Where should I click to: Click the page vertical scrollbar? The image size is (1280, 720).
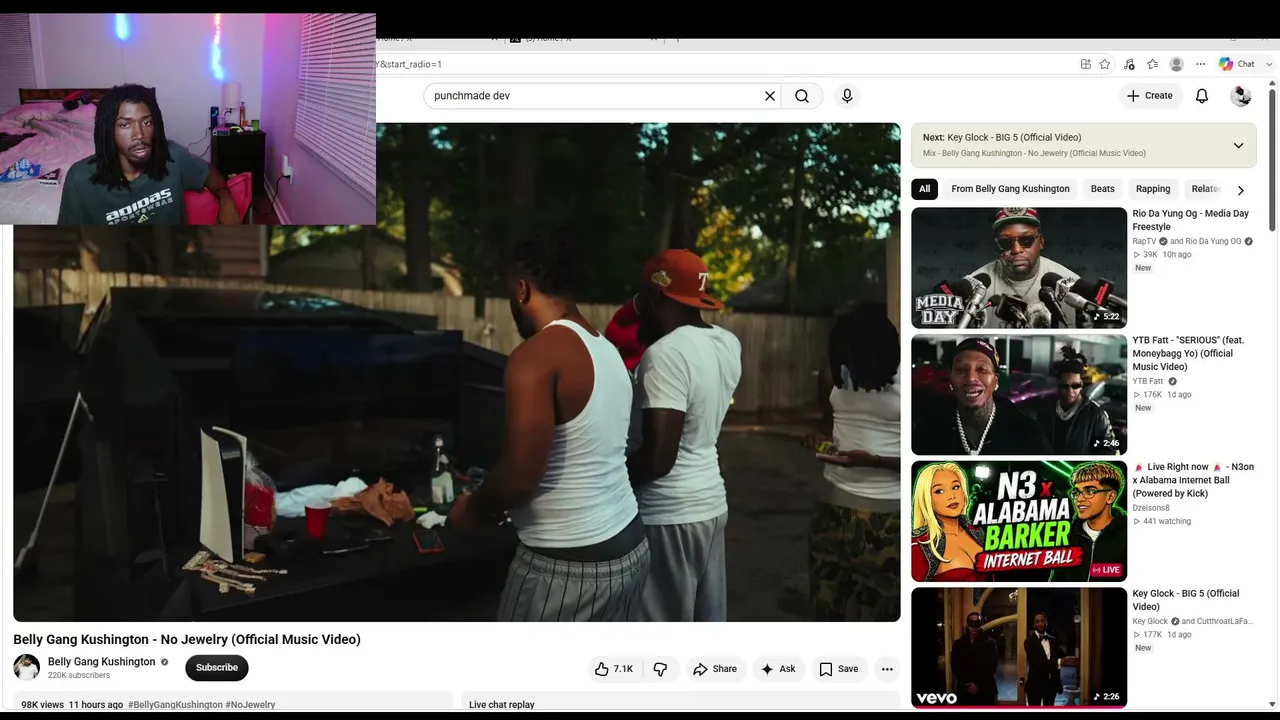pyautogui.click(x=1273, y=160)
